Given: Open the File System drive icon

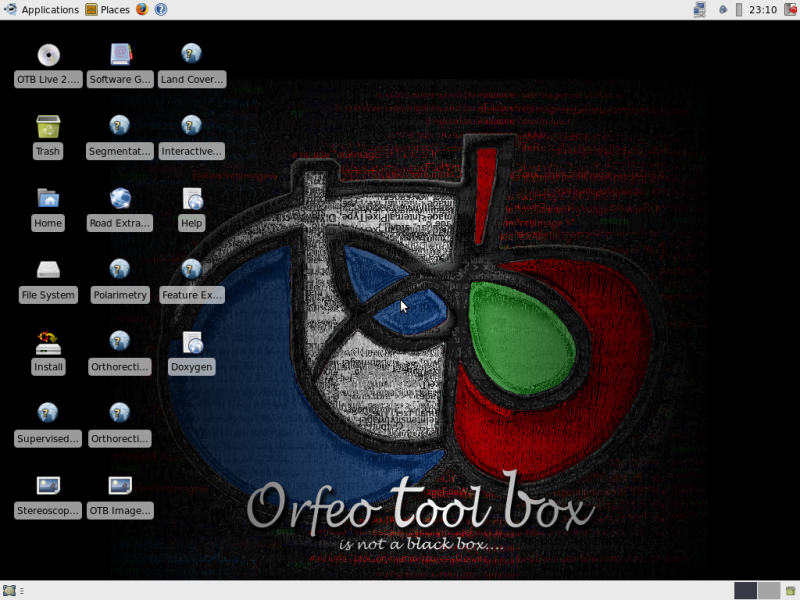Looking at the screenshot, I should click(48, 271).
